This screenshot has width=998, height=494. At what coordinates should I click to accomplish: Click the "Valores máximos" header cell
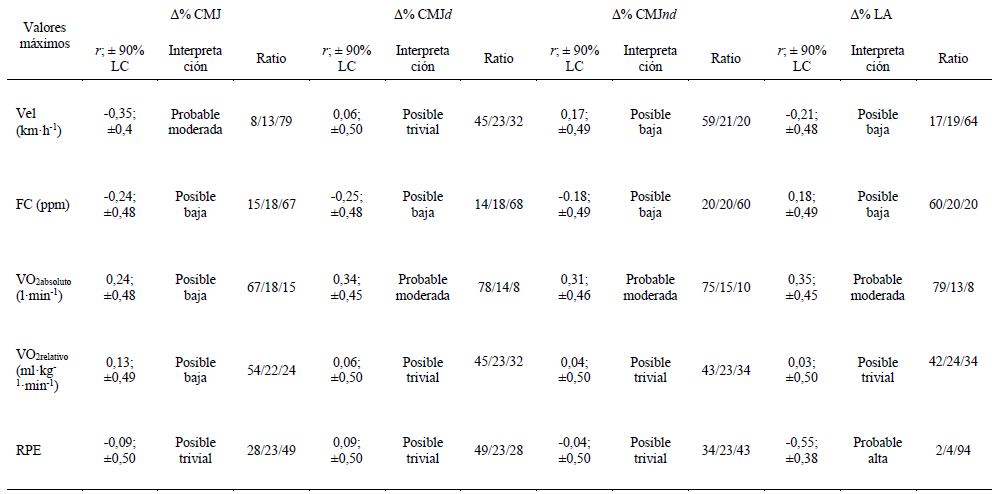[x=39, y=37]
